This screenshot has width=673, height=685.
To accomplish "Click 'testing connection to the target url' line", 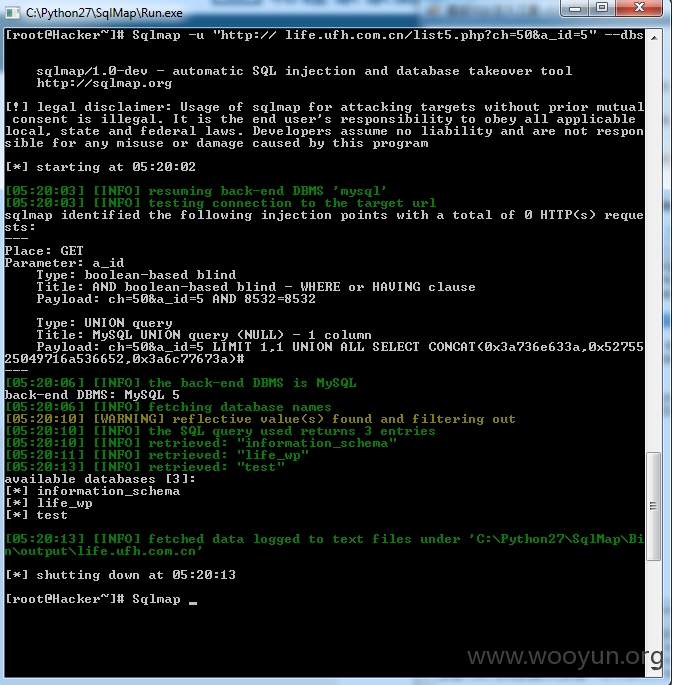I will pos(220,203).
